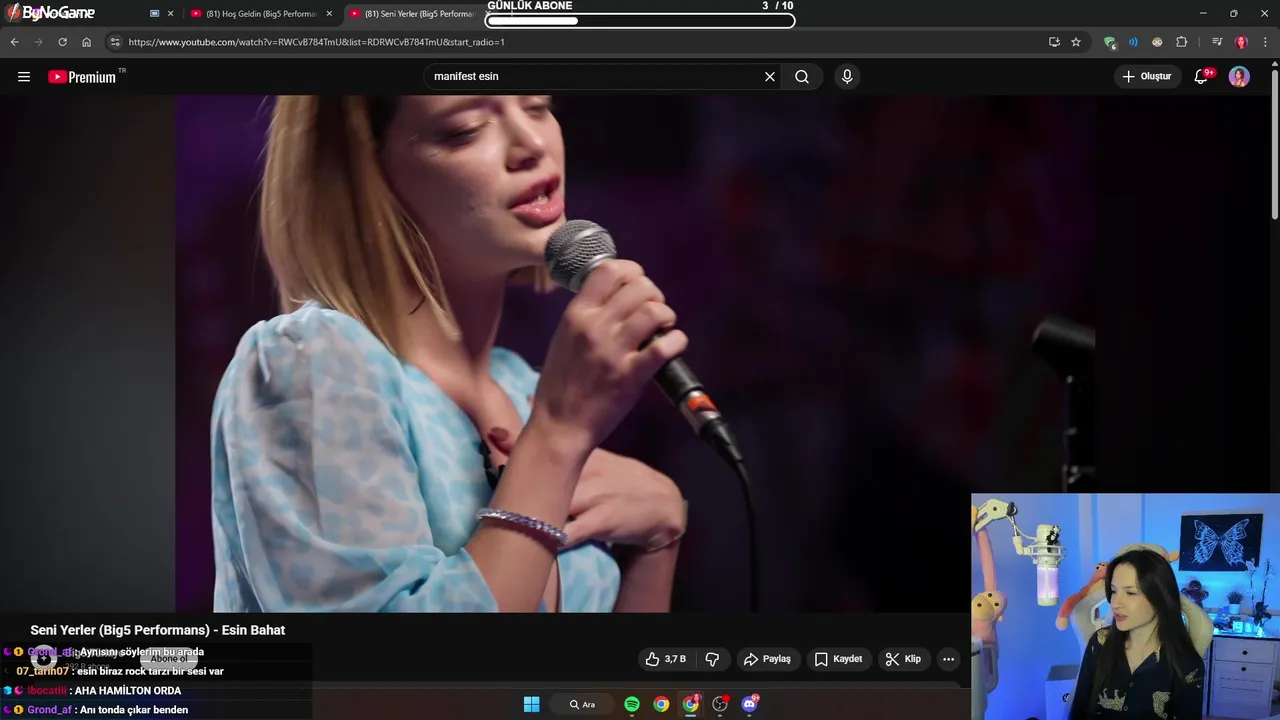Open the owl-face extension icon
This screenshot has height=720, width=1280.
pos(1157,42)
